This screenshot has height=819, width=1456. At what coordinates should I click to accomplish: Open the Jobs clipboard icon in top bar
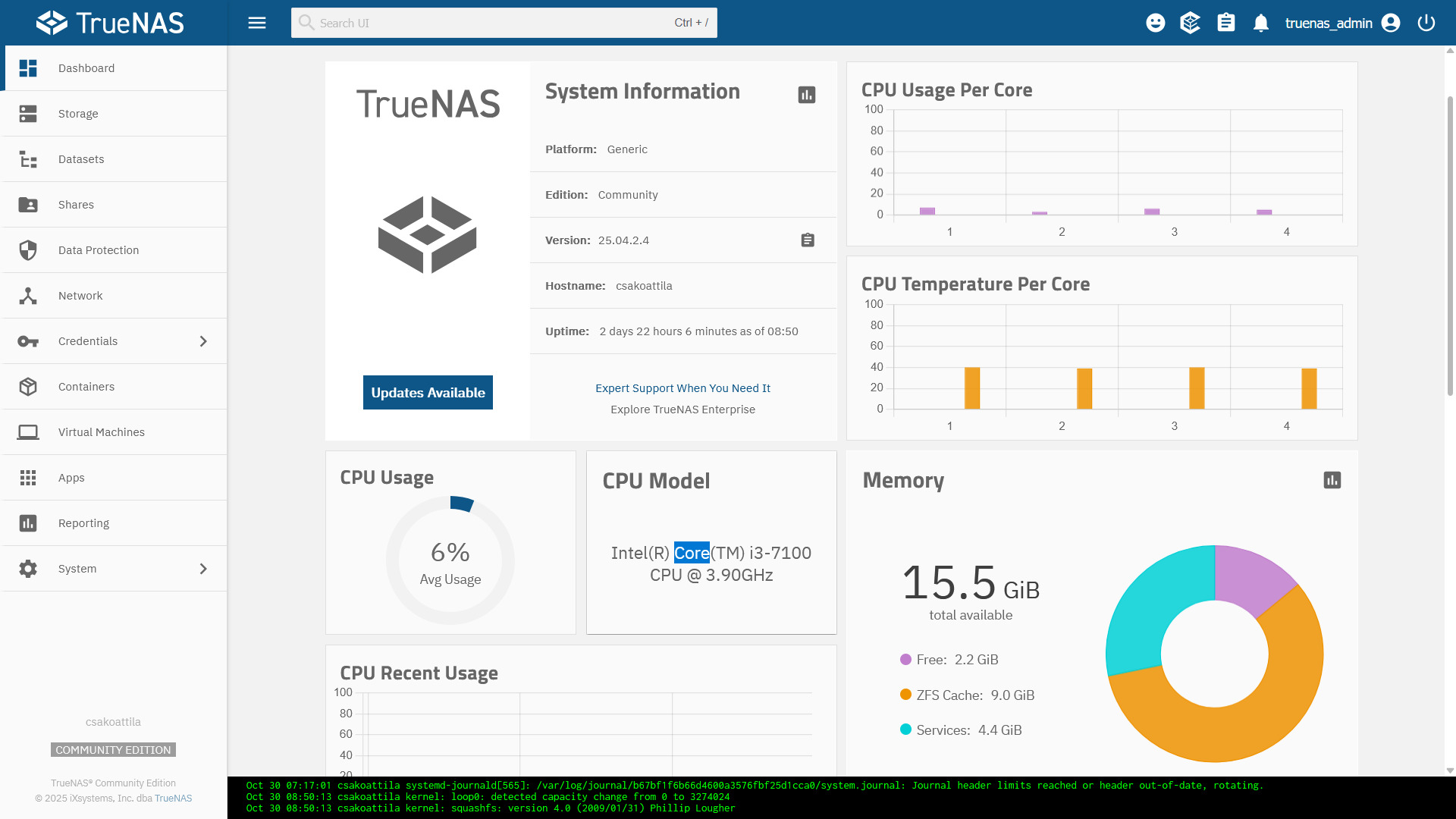click(x=1225, y=23)
